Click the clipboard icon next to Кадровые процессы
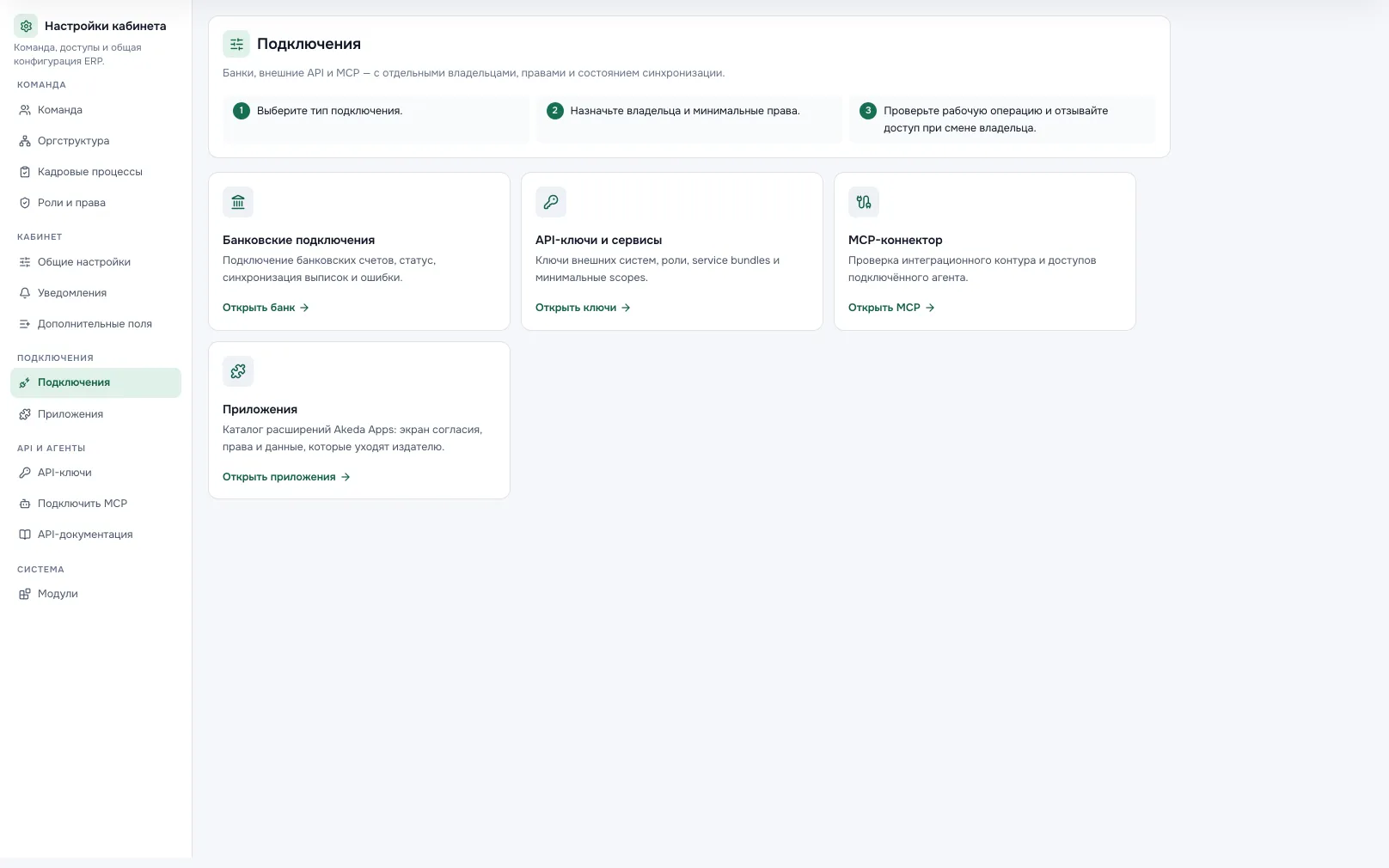1389x868 pixels. [25, 172]
